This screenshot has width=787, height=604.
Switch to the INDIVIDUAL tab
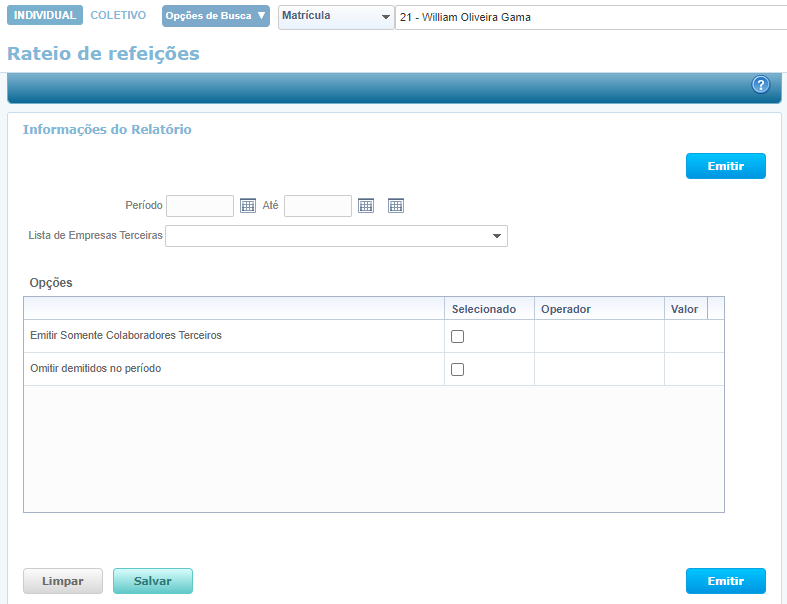coord(44,16)
